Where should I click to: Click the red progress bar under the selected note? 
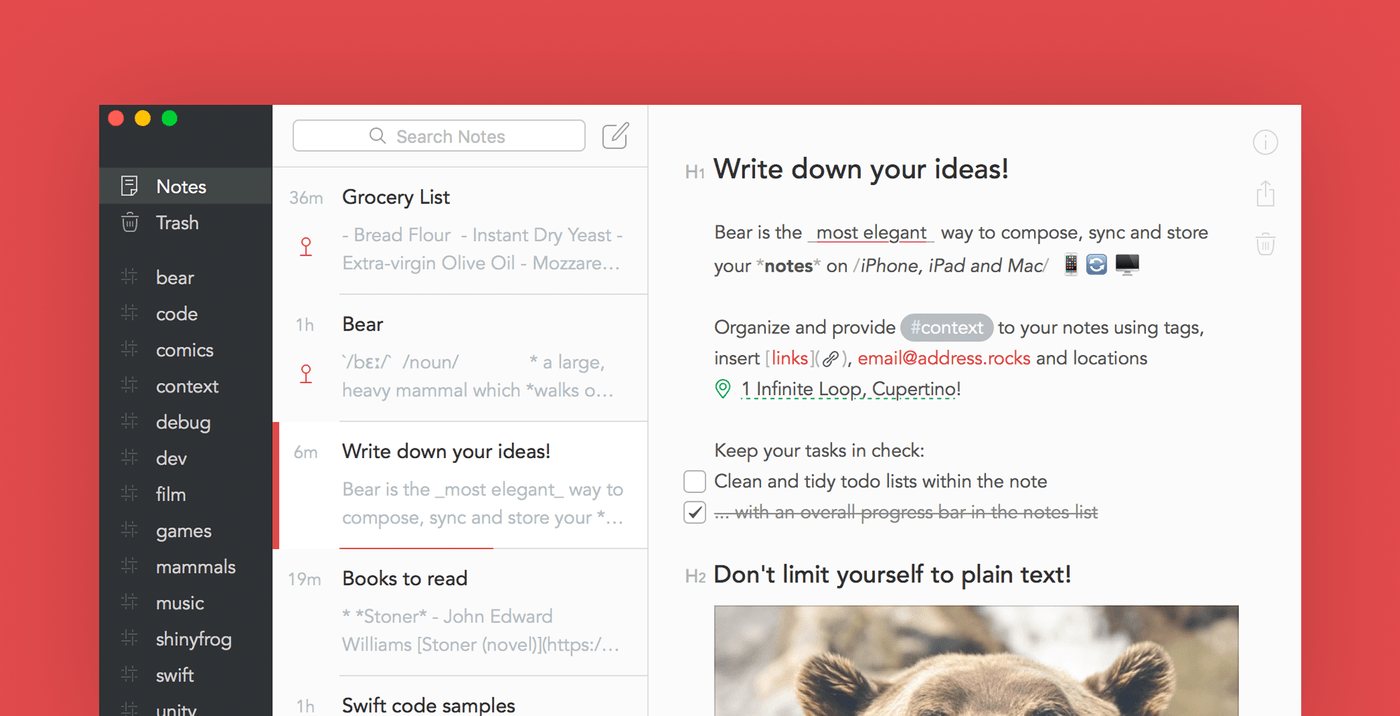(x=416, y=548)
